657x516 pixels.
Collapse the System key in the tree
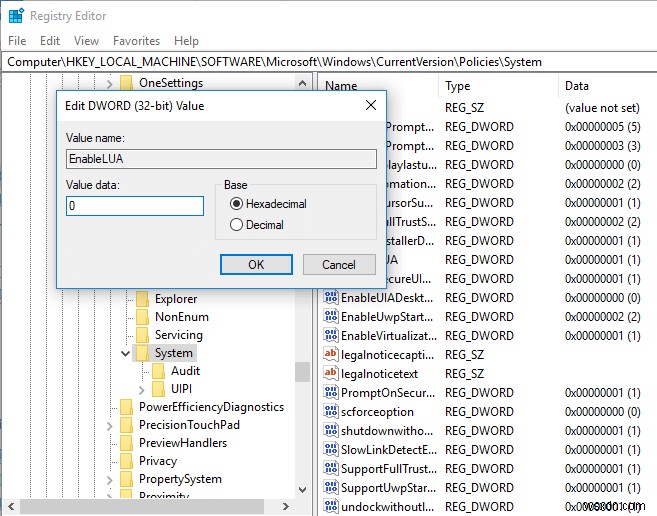[x=125, y=353]
